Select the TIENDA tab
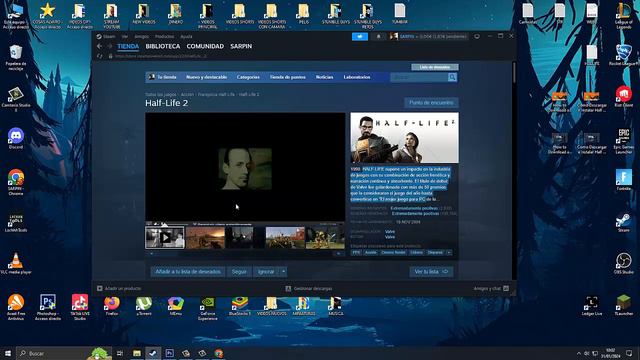 [x=128, y=47]
